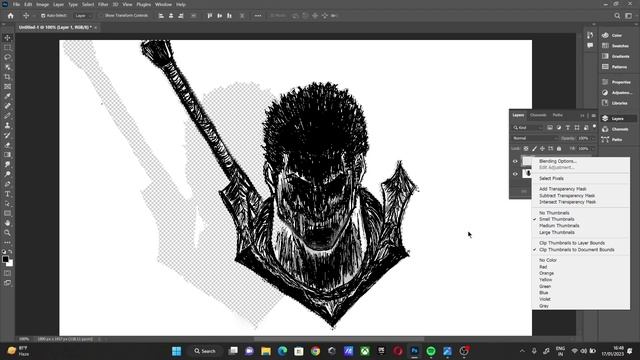Select the Move tool in the toolbox

pos(7,38)
